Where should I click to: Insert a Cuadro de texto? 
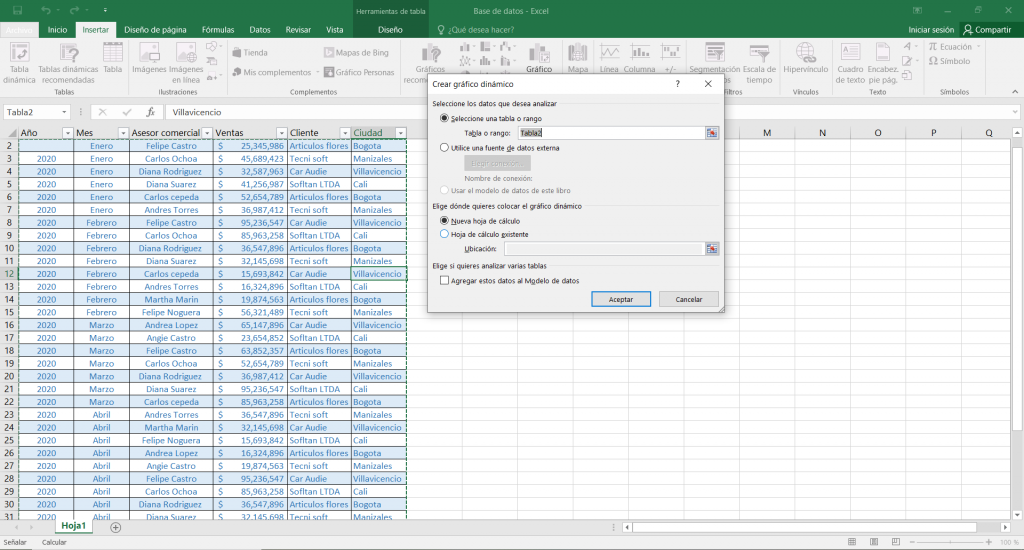(x=850, y=62)
